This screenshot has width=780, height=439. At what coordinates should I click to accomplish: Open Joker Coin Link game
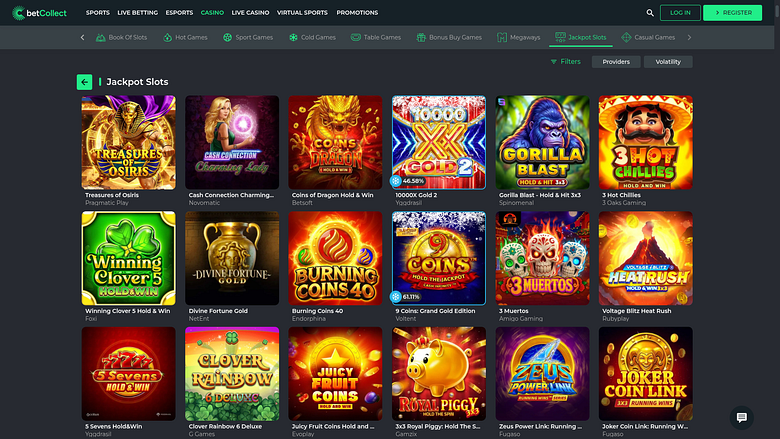pyautogui.click(x=646, y=374)
